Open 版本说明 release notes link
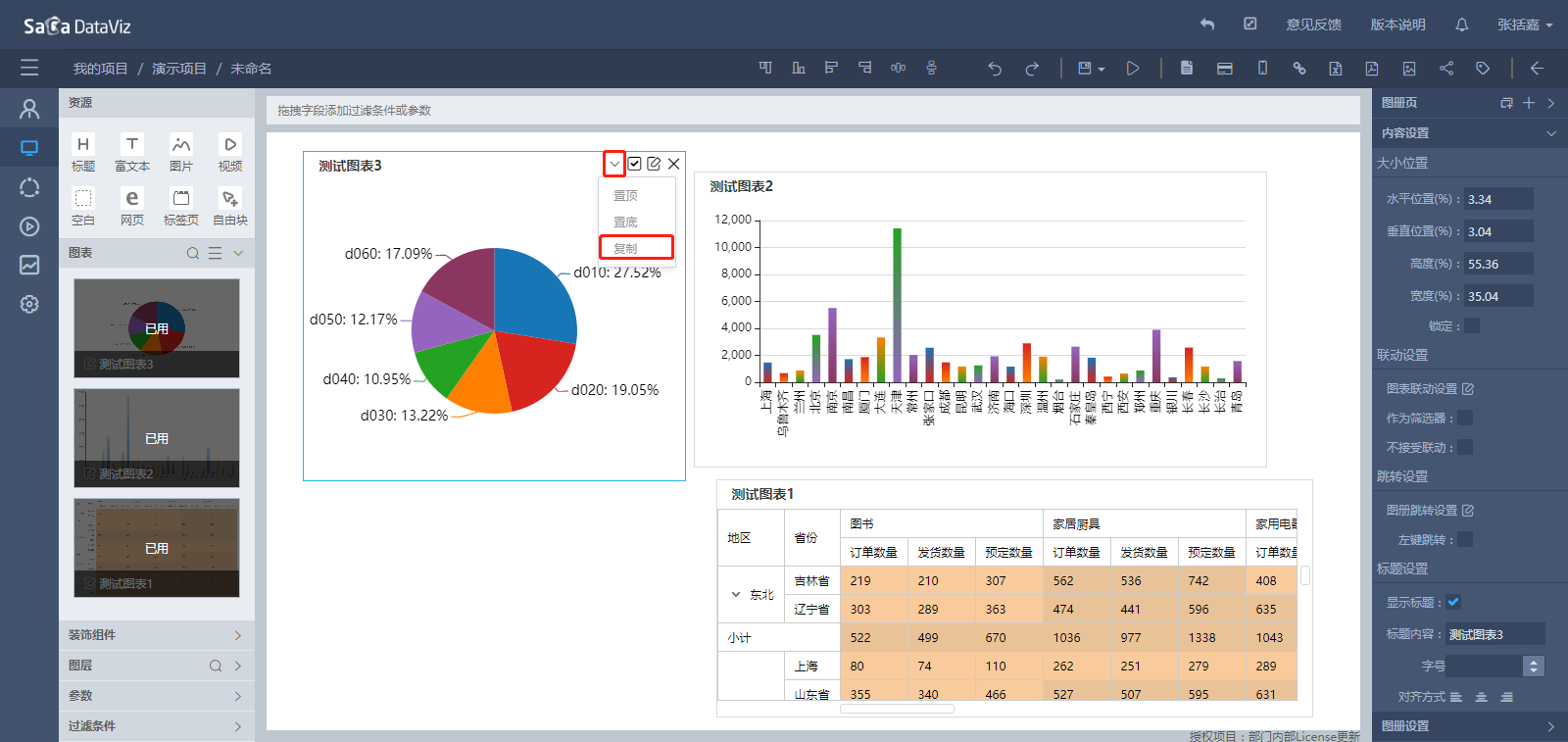Image resolution: width=1568 pixels, height=742 pixels. coord(1397,25)
